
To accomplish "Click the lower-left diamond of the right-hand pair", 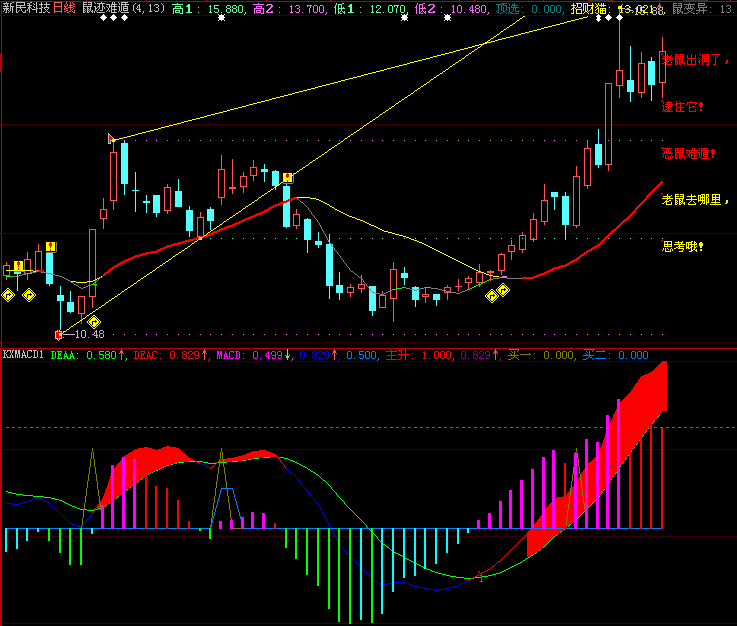I will 492,296.
